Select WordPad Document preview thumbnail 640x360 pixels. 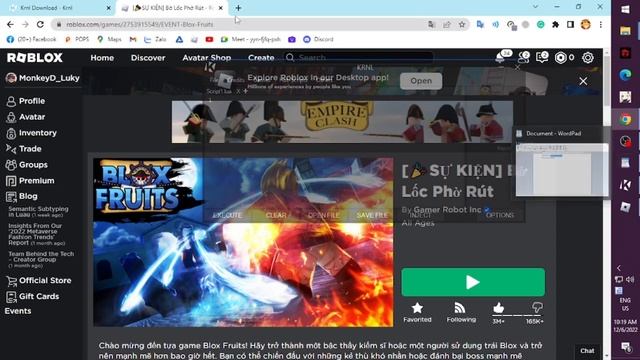point(562,169)
